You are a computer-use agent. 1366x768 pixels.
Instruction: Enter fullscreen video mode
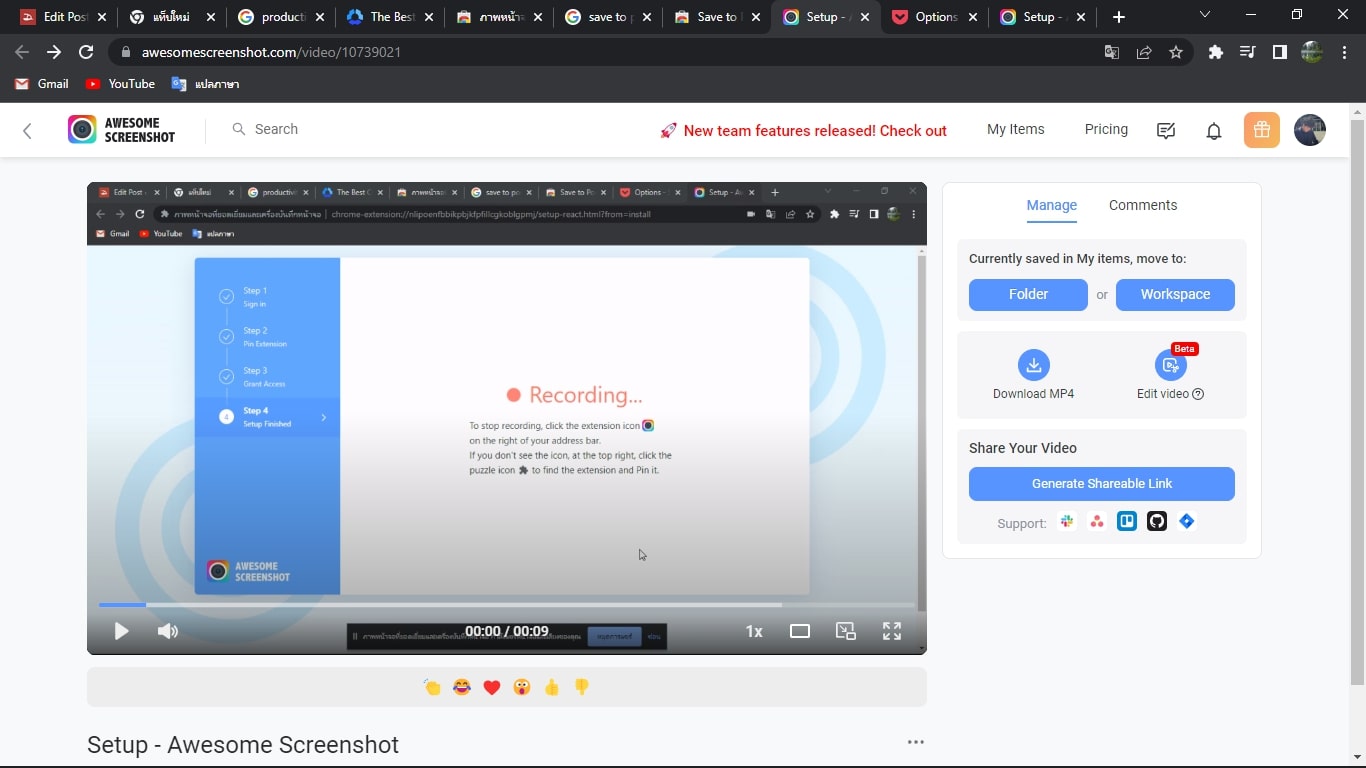892,631
